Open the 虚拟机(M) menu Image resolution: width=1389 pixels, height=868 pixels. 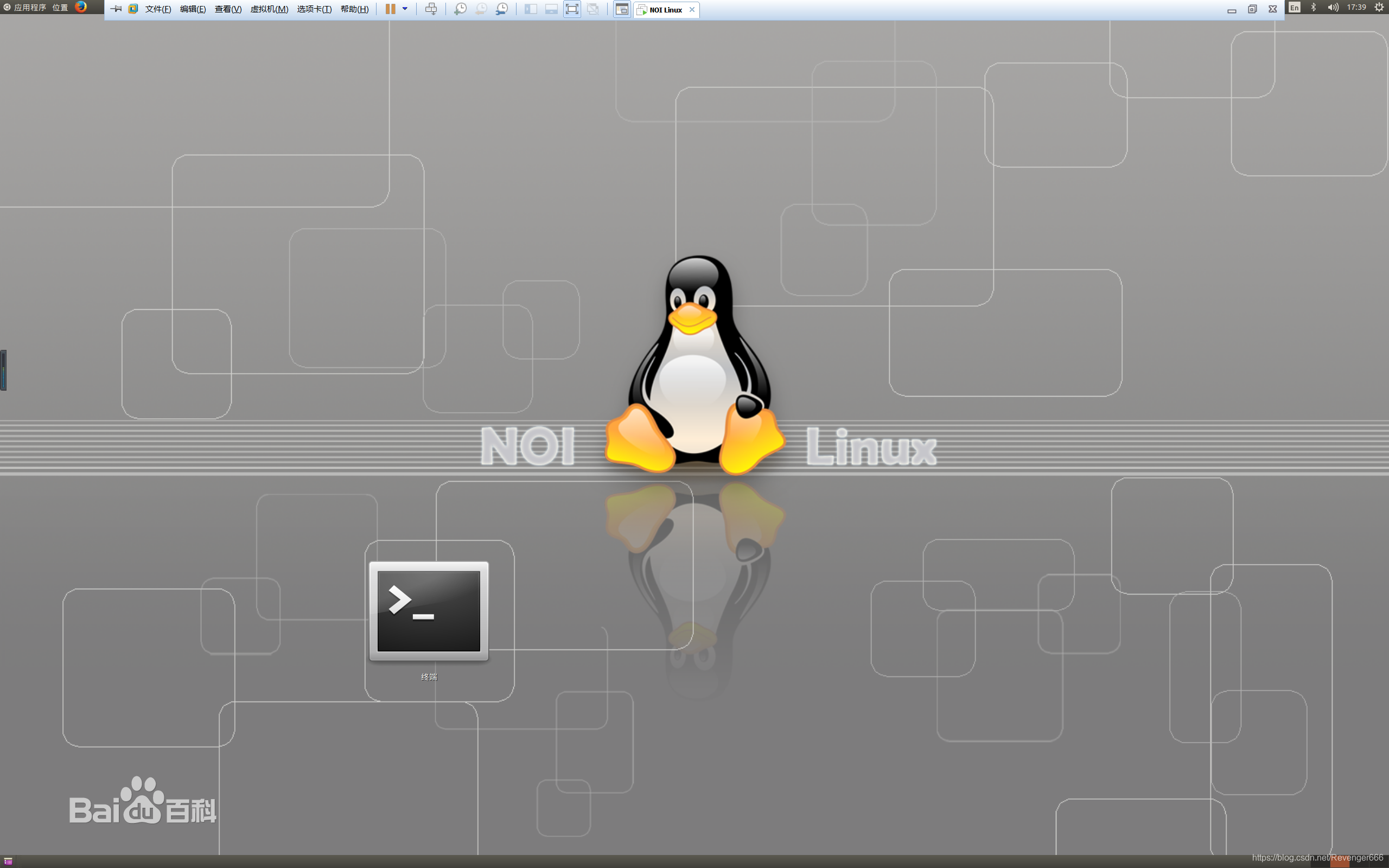click(x=269, y=9)
